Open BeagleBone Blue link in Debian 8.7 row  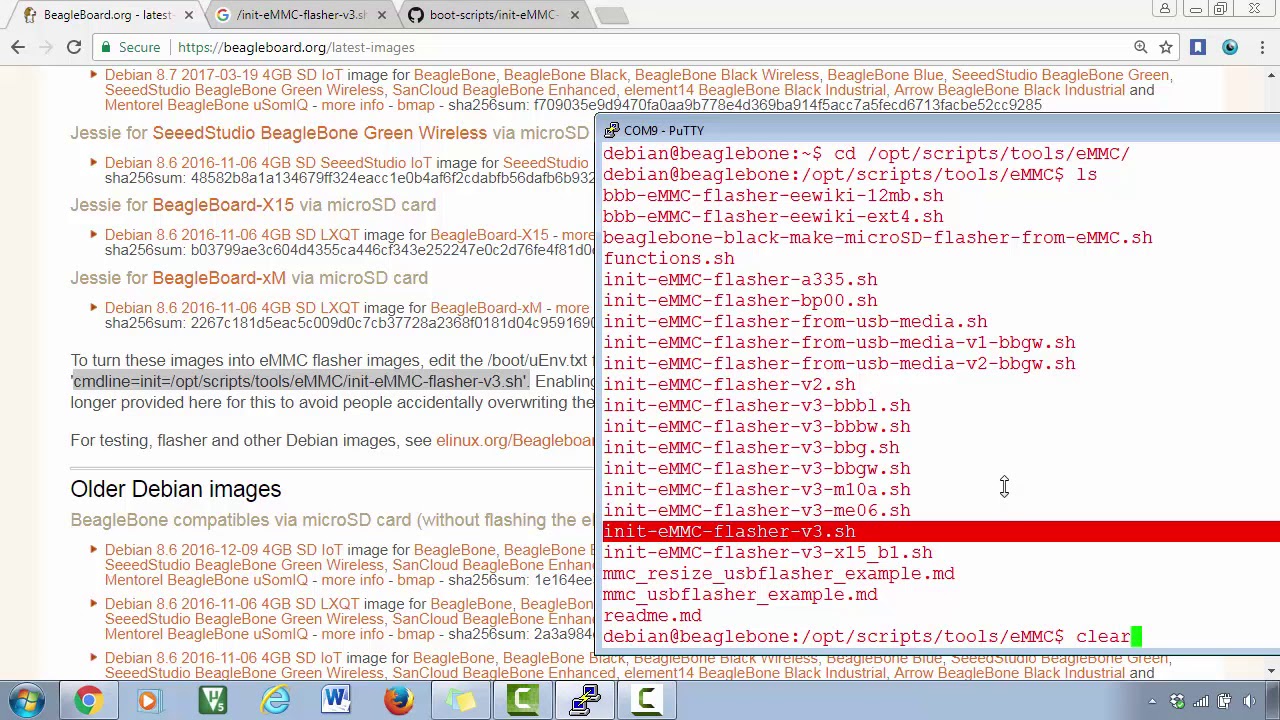pos(885,75)
